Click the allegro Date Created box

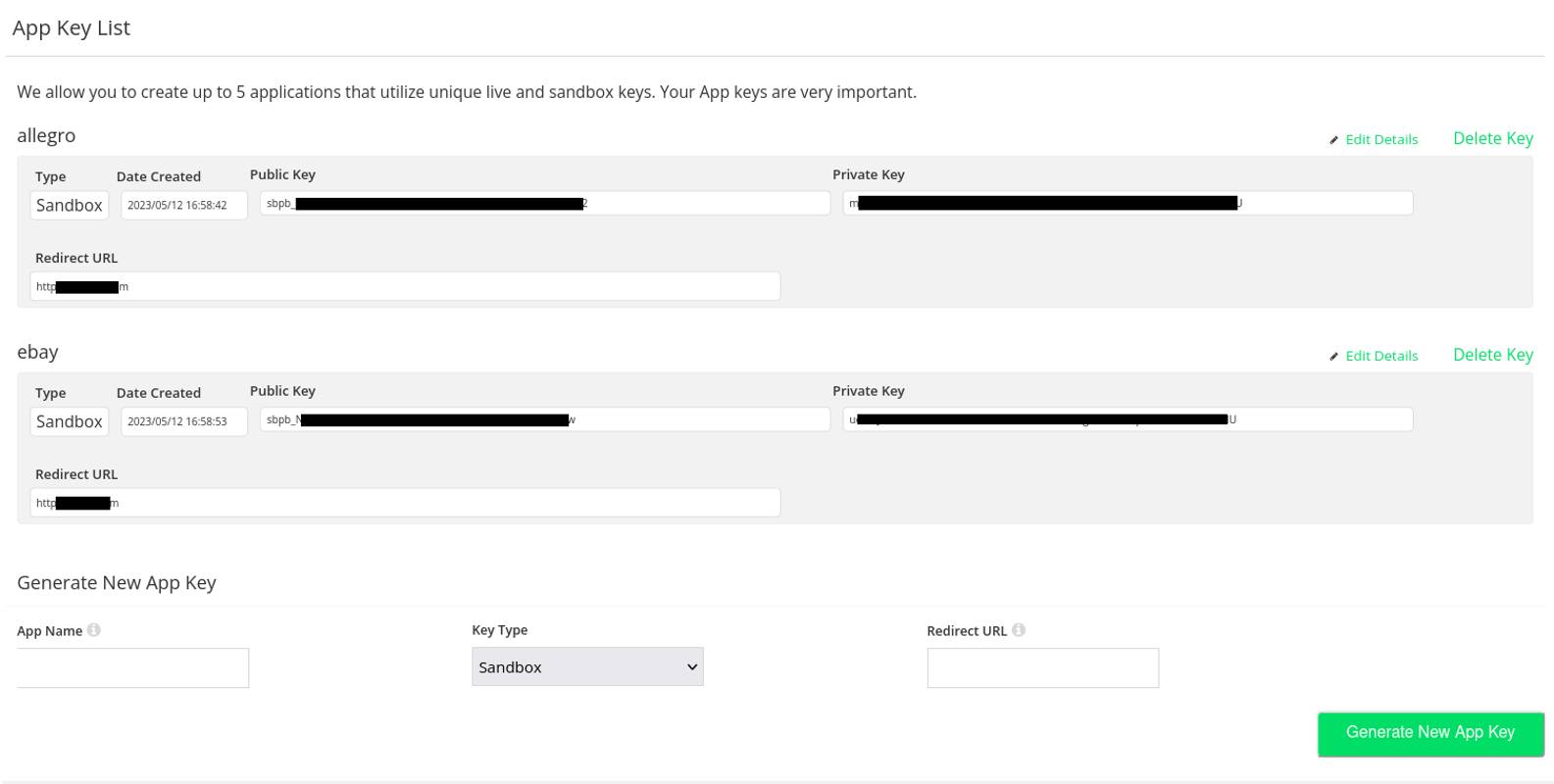coord(183,205)
